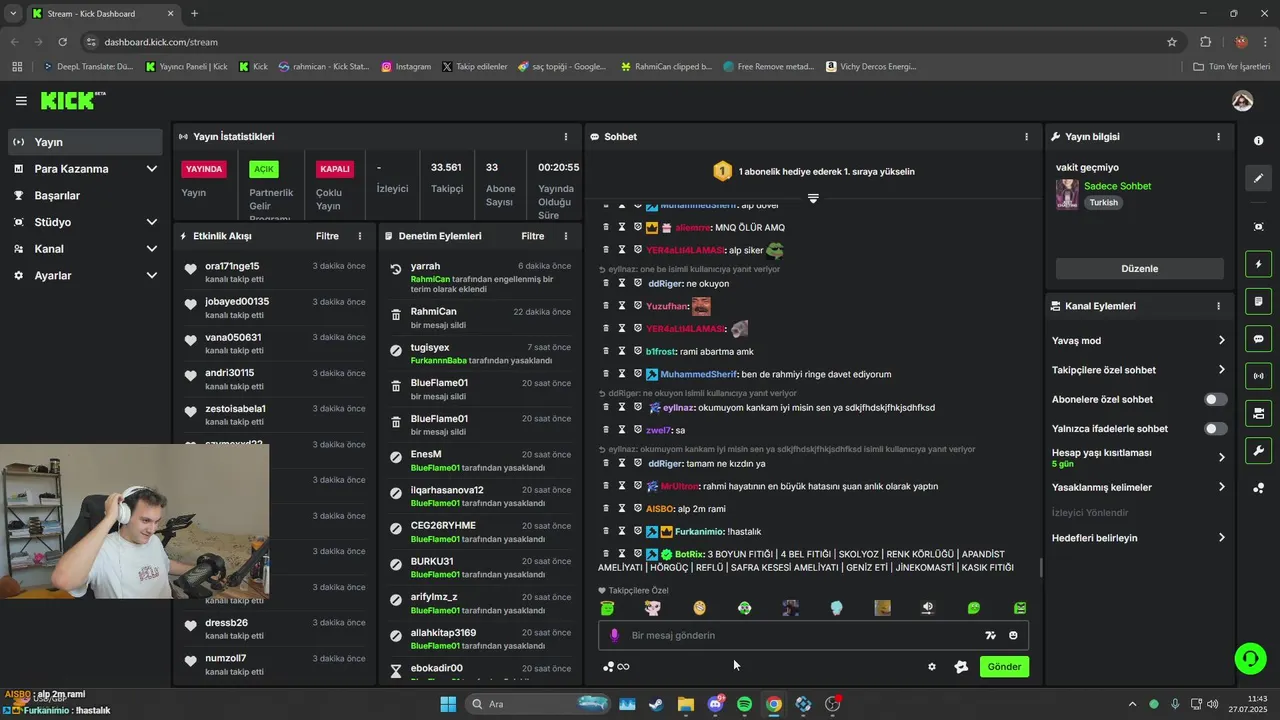This screenshot has height=720, width=1280.
Task: Click the browser address bar
Action: click(625, 42)
